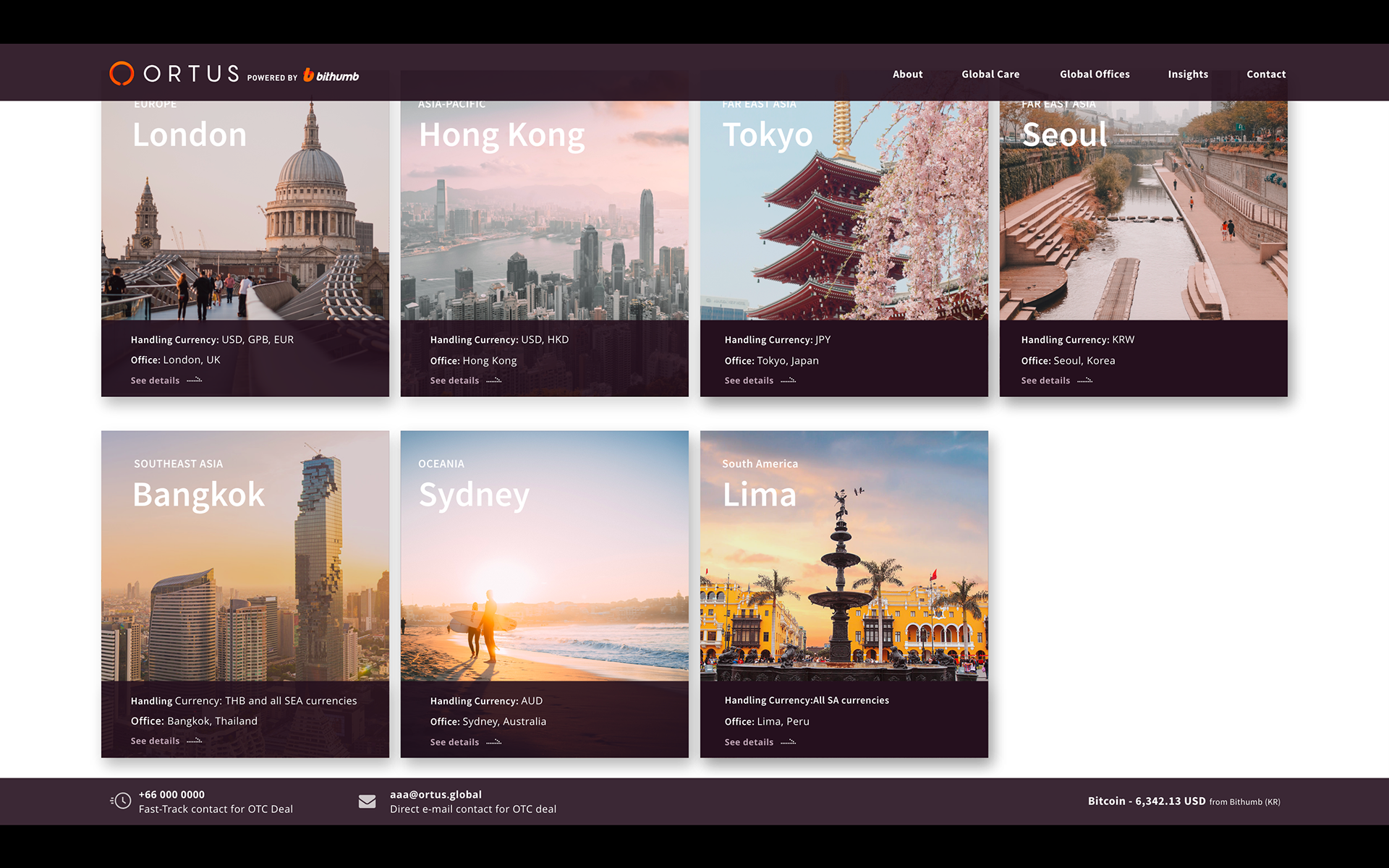Viewport: 1389px width, 868px height.
Task: Click See details on London card
Action: tap(155, 380)
